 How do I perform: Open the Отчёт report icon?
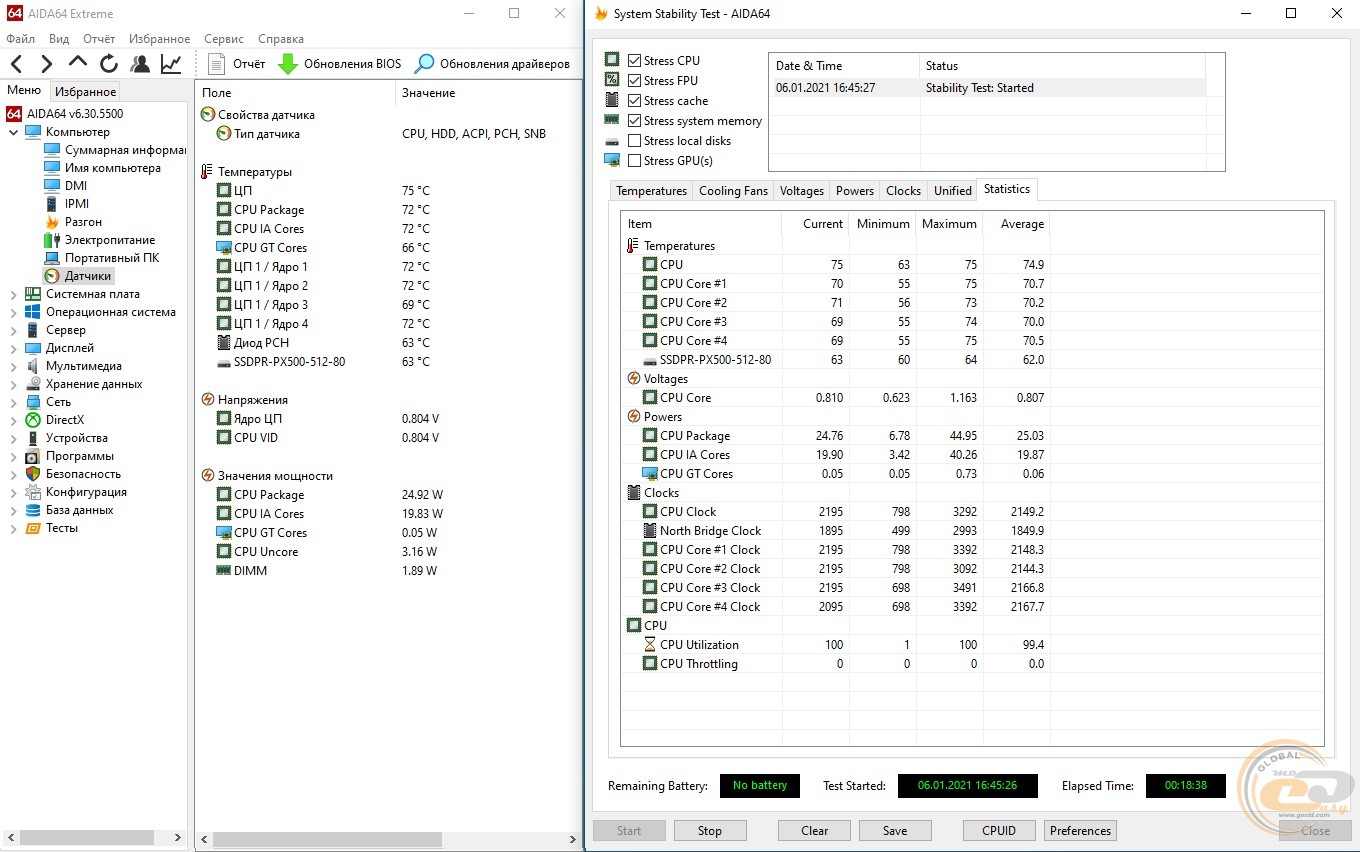tap(217, 64)
